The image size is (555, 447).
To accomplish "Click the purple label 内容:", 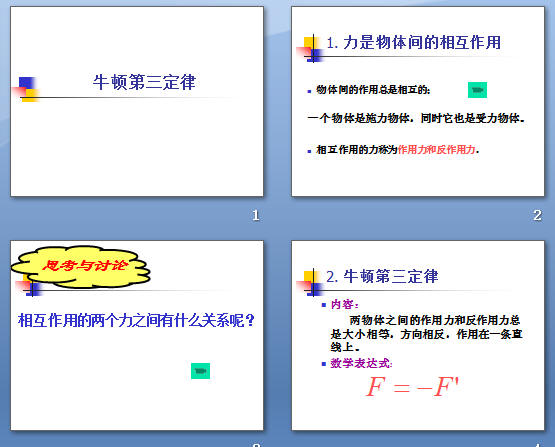I will click(x=345, y=304).
